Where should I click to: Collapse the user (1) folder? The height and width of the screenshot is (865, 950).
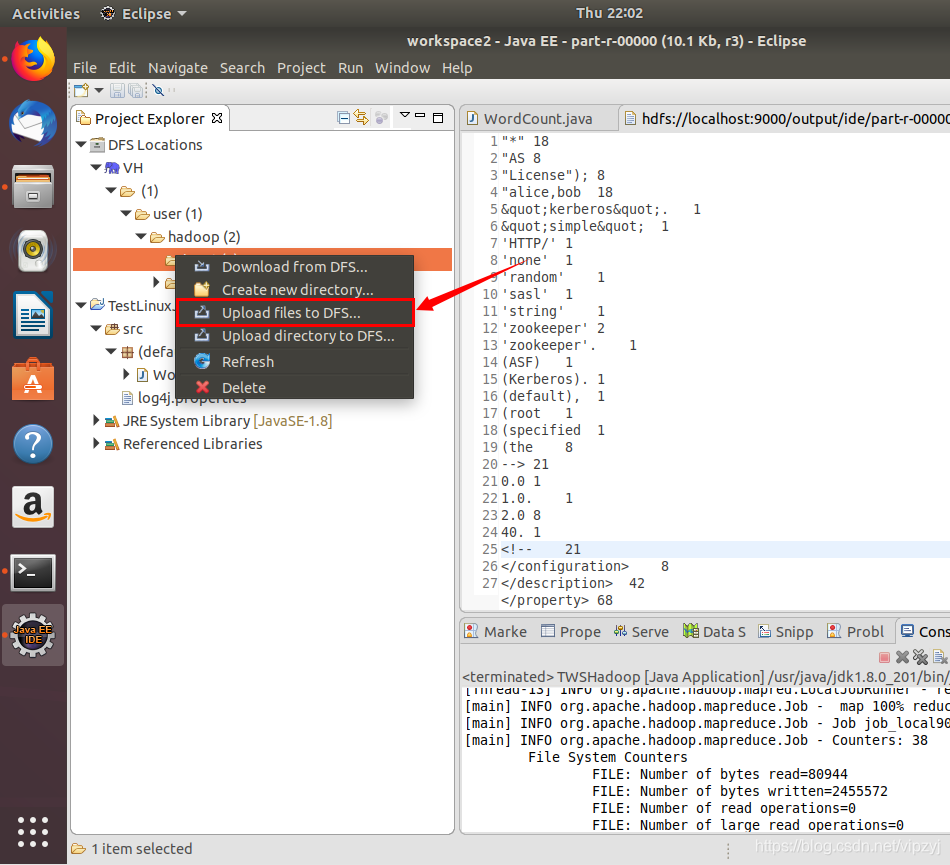point(126,213)
